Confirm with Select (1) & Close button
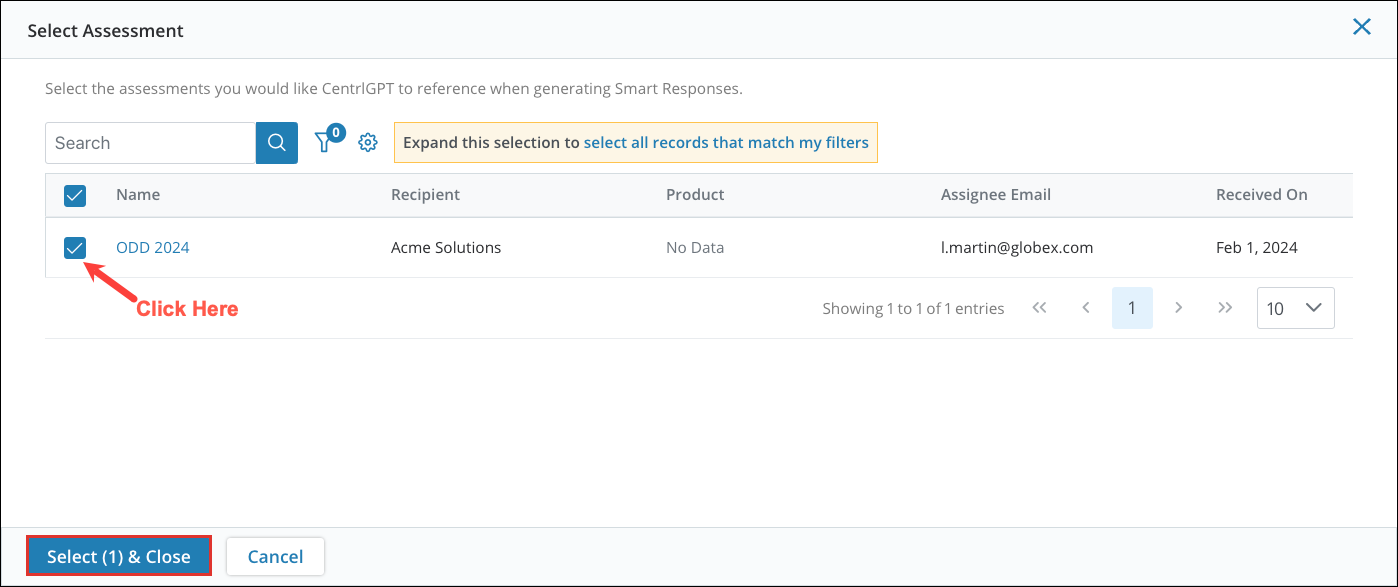Viewport: 1398px width, 587px height. click(118, 556)
